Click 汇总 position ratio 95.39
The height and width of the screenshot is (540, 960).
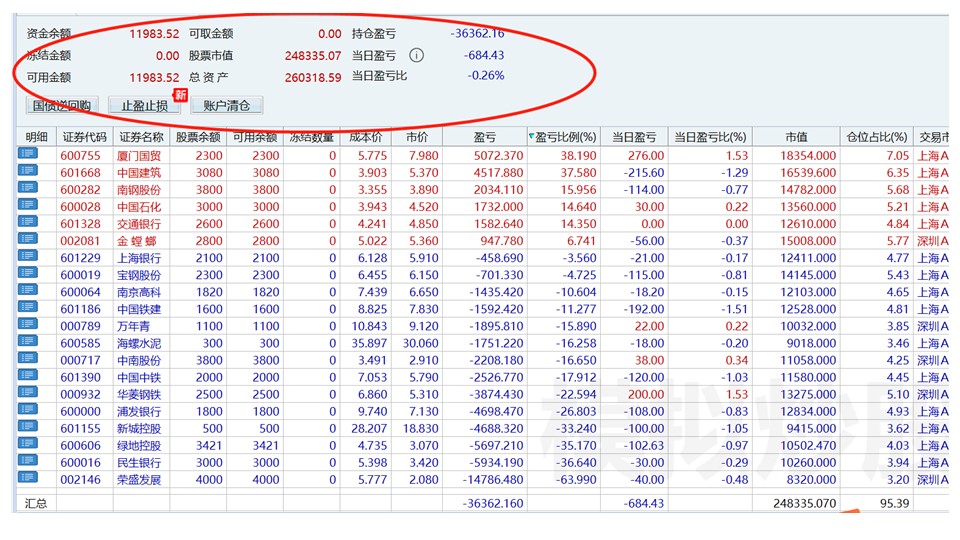click(x=894, y=503)
